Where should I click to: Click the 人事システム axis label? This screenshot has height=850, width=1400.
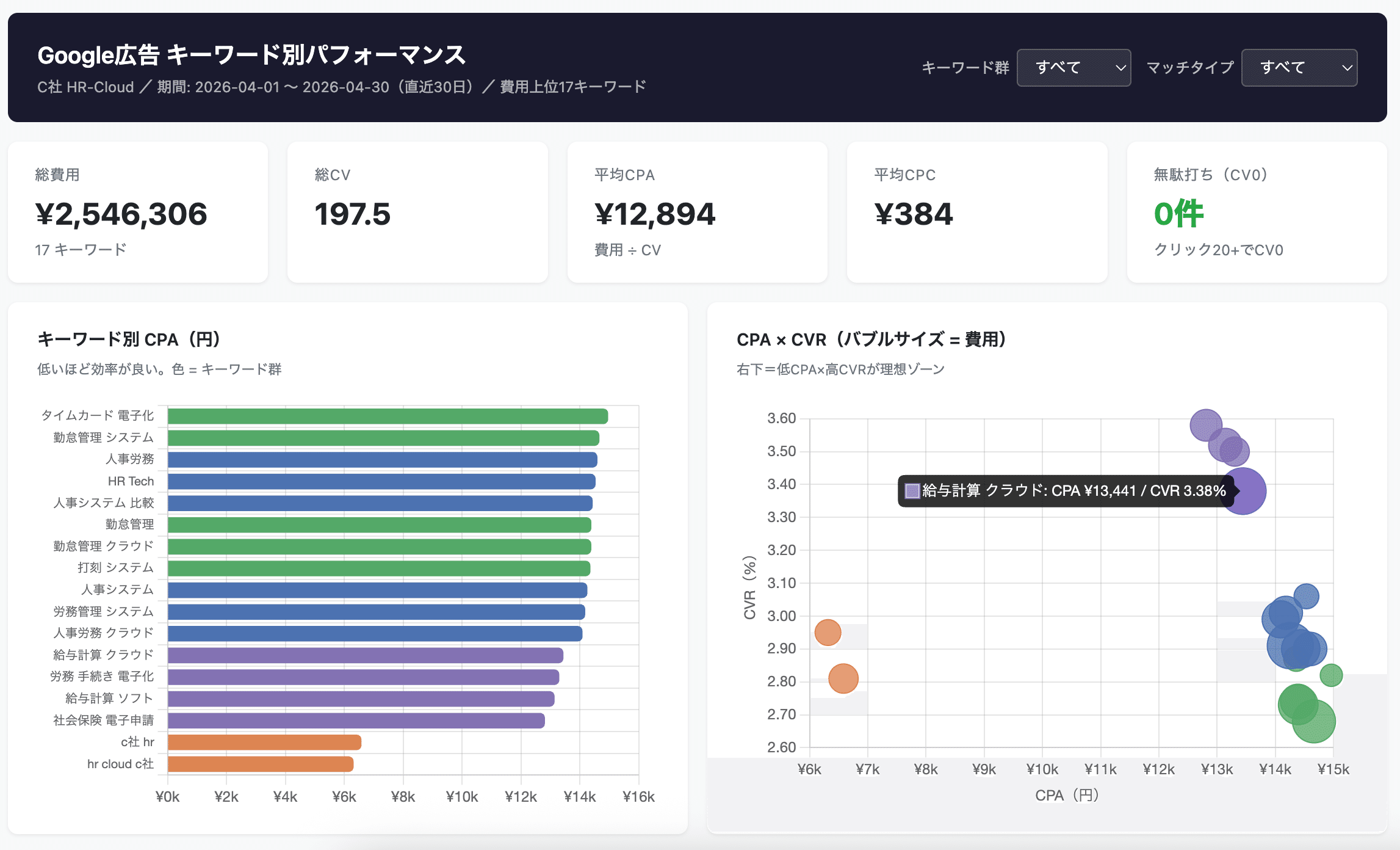point(118,590)
